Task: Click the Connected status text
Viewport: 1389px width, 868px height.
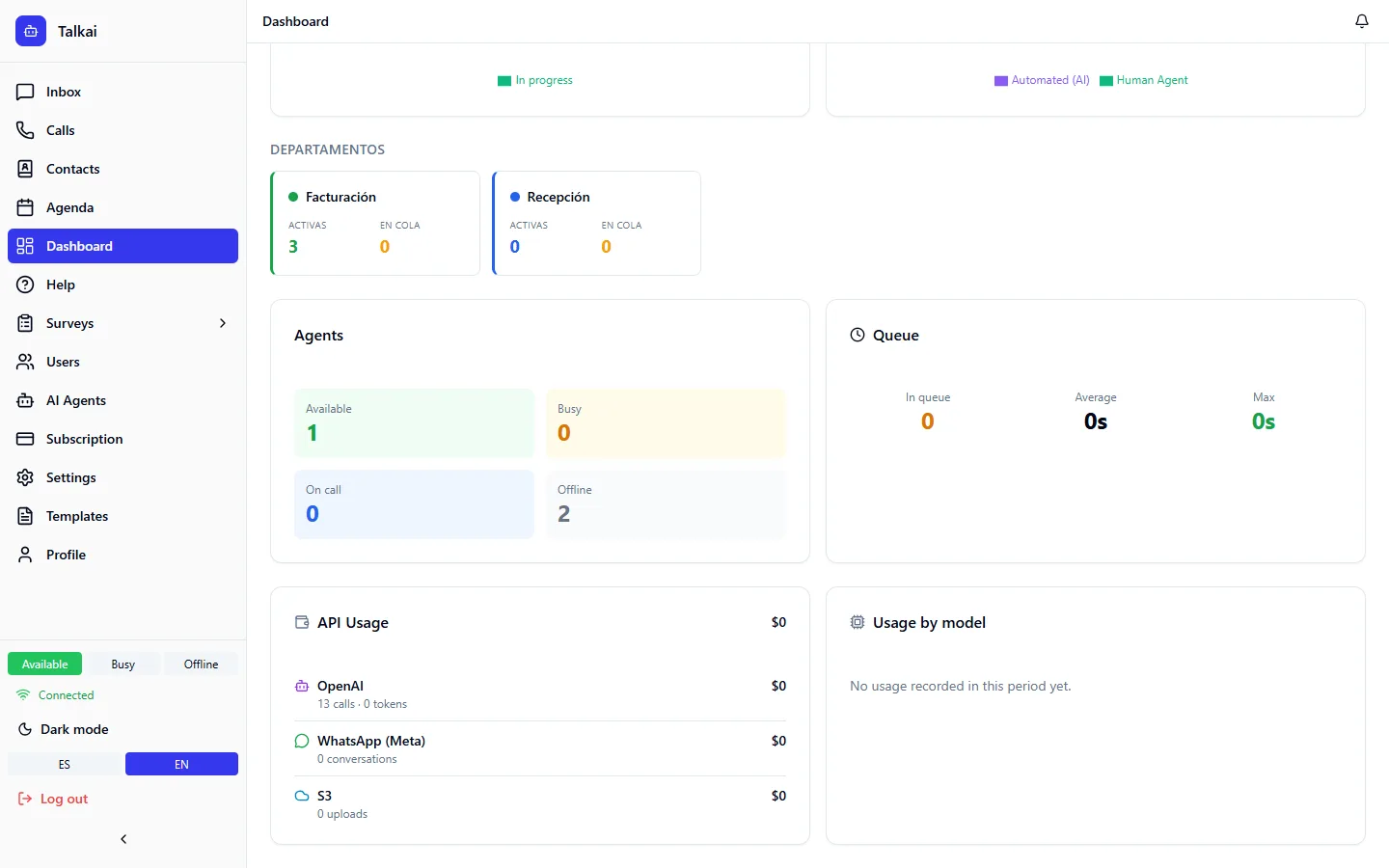Action: click(x=67, y=695)
